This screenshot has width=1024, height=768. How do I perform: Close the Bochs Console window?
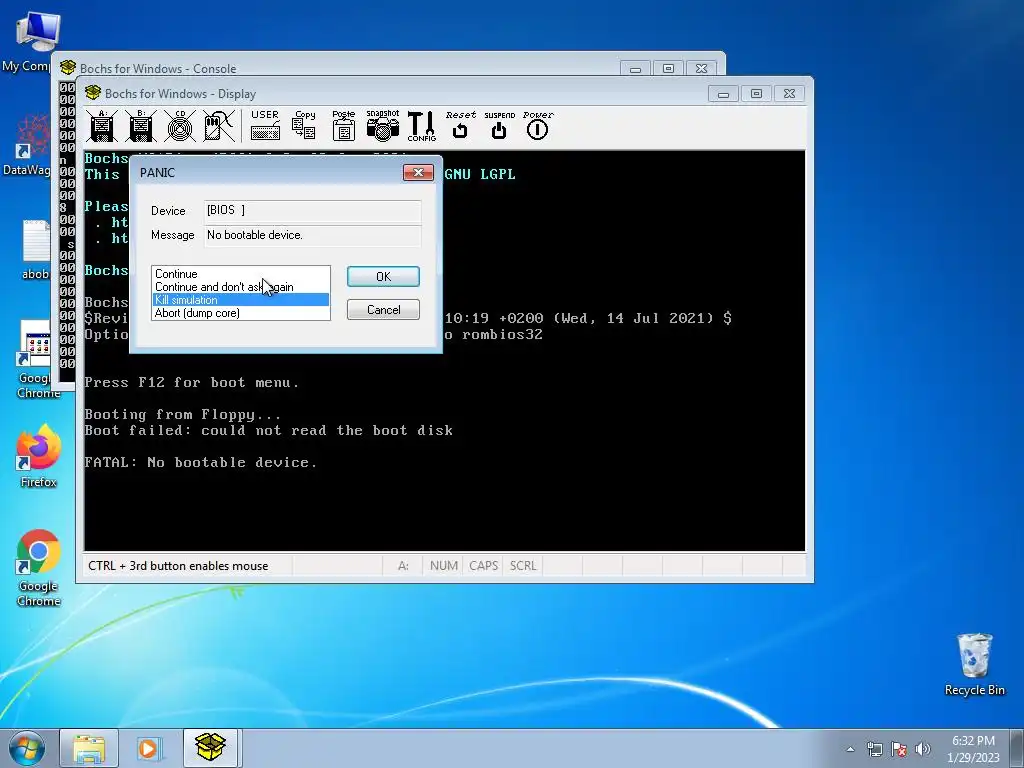[x=701, y=68]
